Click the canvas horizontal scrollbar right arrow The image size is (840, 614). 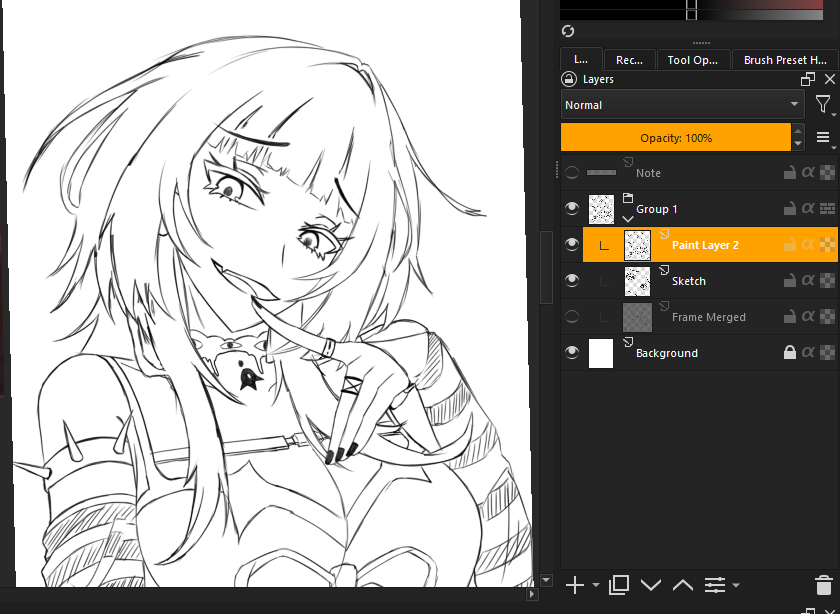(x=531, y=594)
